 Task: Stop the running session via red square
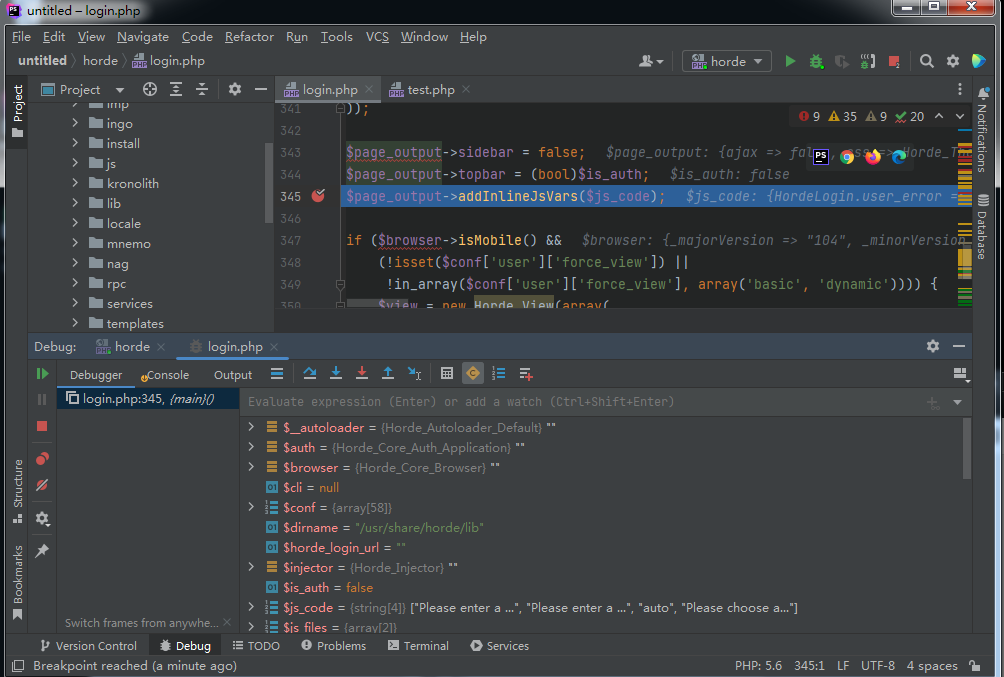tap(894, 61)
